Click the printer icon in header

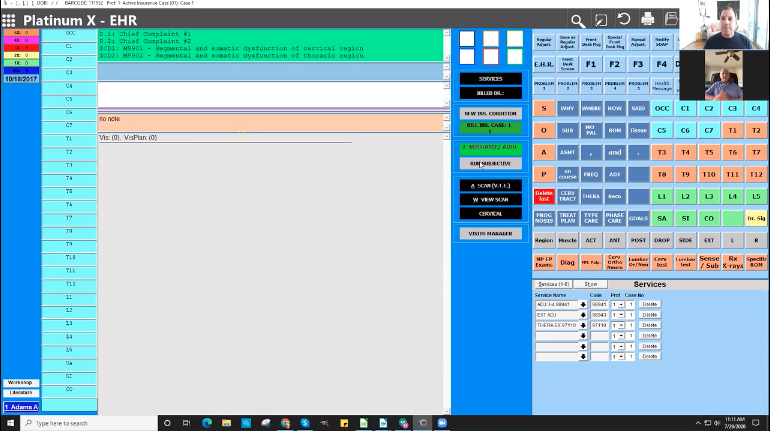[x=647, y=19]
